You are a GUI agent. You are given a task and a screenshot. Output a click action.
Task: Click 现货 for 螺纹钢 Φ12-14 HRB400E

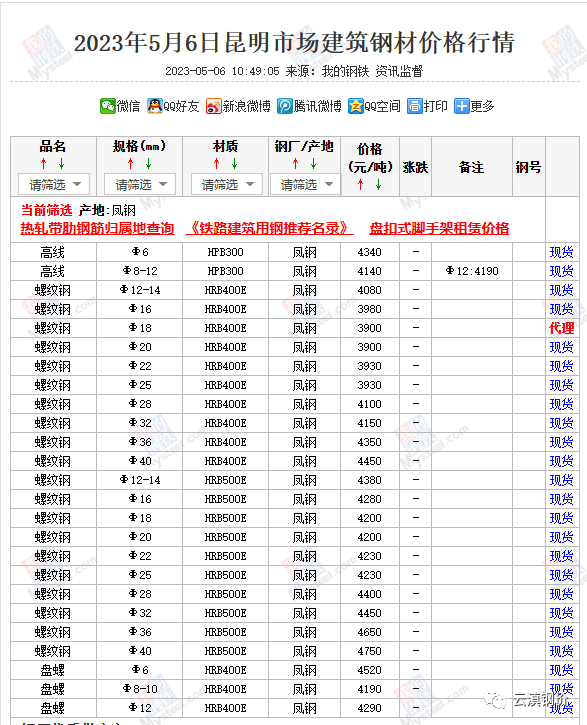pyautogui.click(x=561, y=290)
